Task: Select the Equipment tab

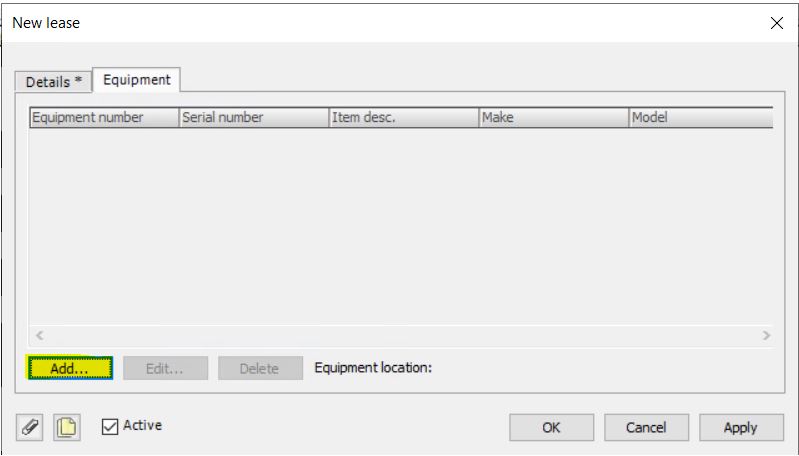Action: (137, 80)
